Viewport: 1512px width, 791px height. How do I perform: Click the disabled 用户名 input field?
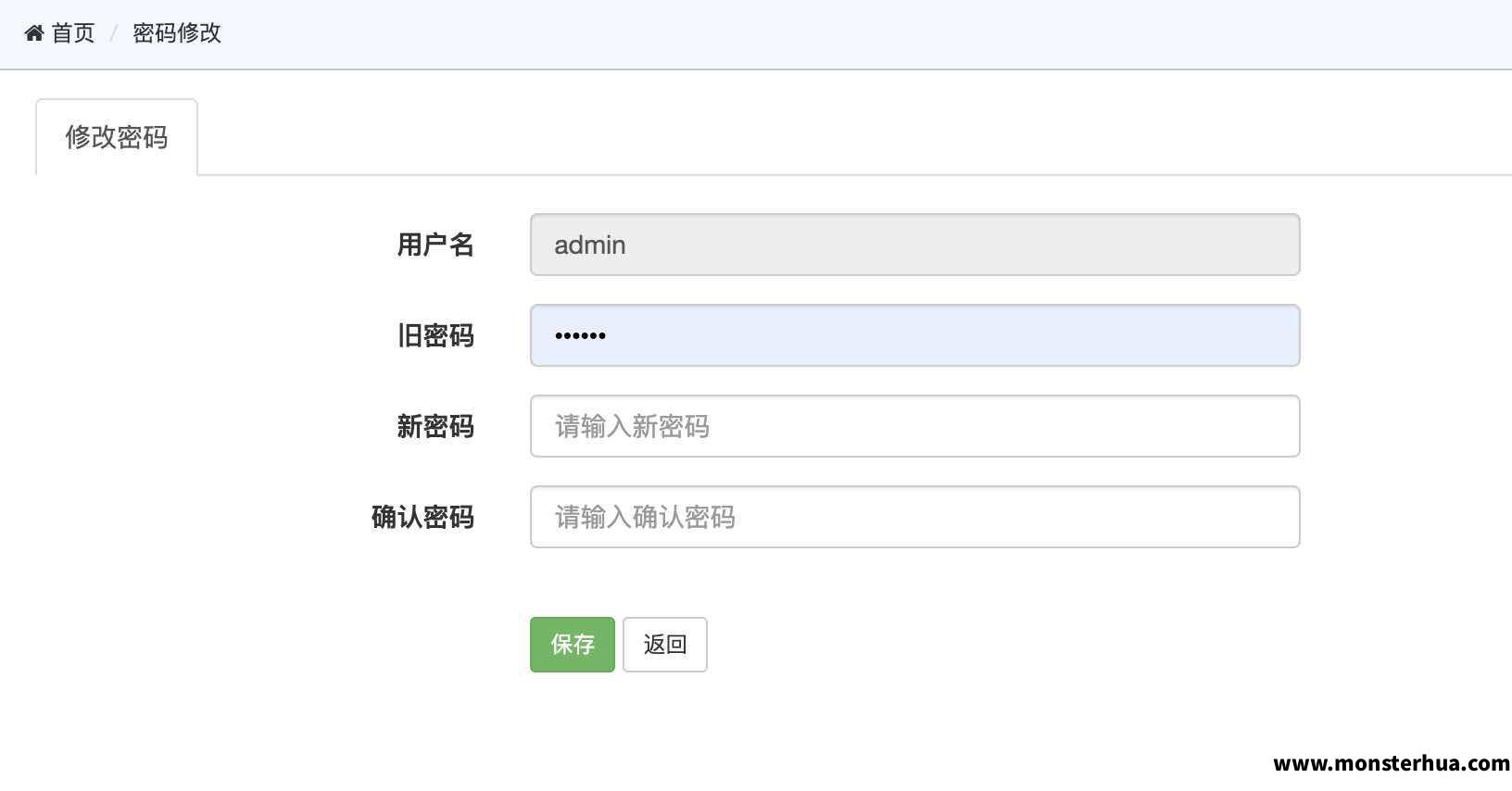915,245
